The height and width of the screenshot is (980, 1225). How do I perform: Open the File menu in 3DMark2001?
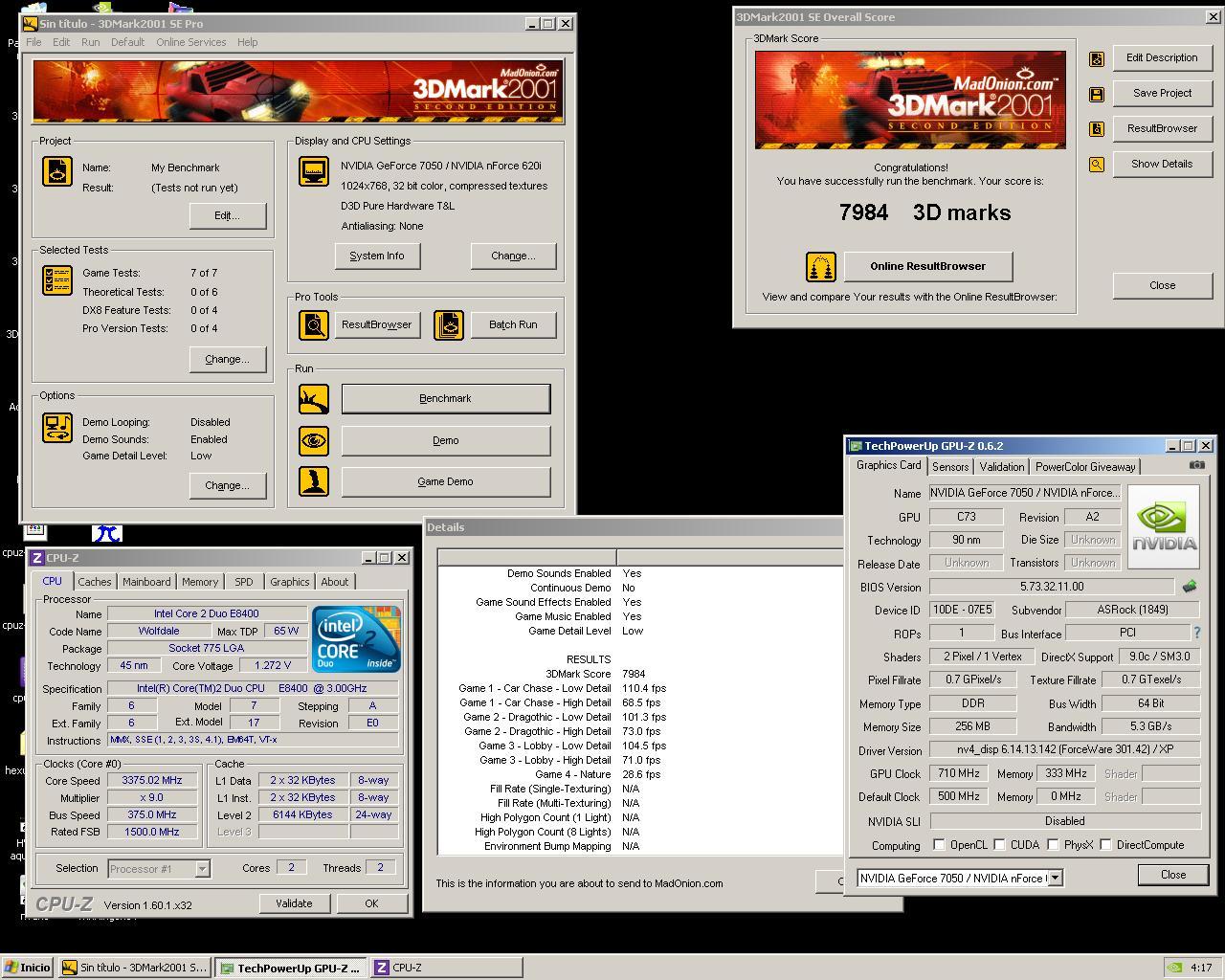[x=33, y=42]
